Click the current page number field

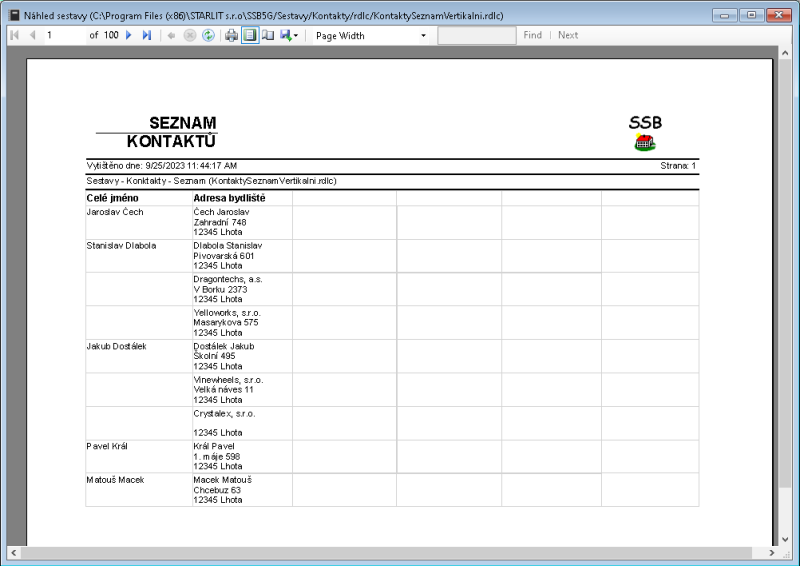point(64,35)
